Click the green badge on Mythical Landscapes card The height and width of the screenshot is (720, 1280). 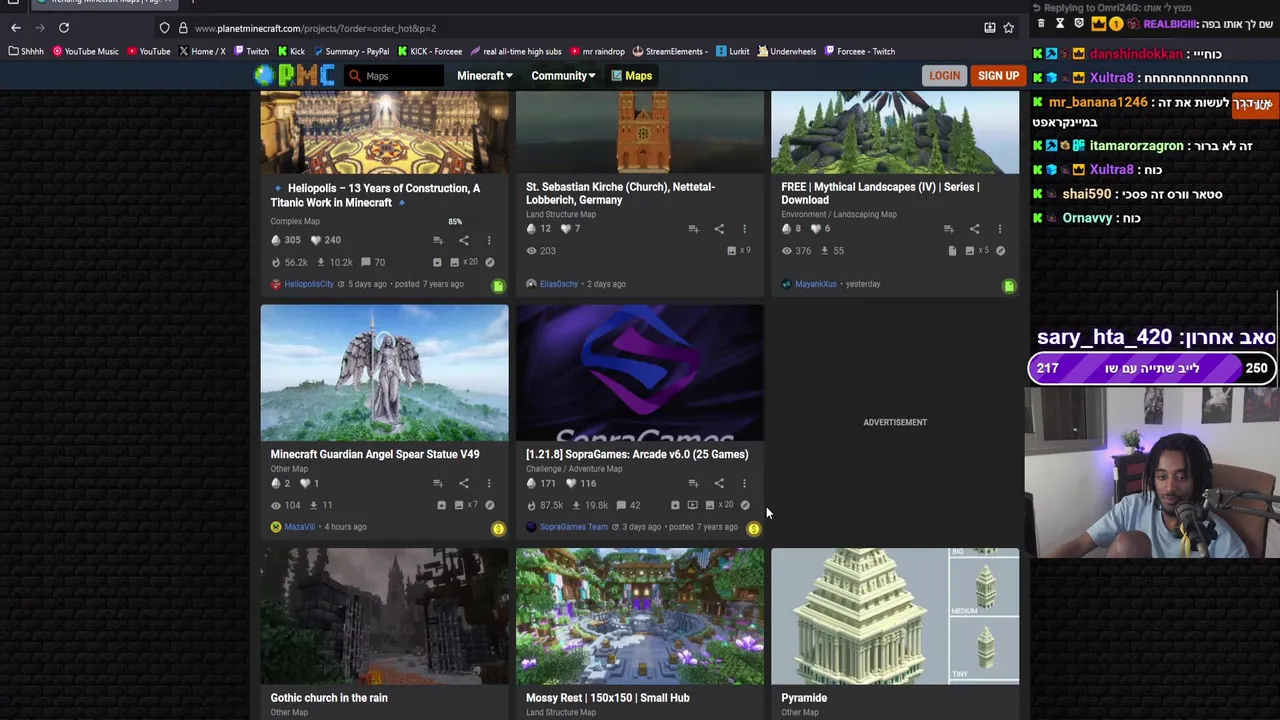click(x=1009, y=286)
